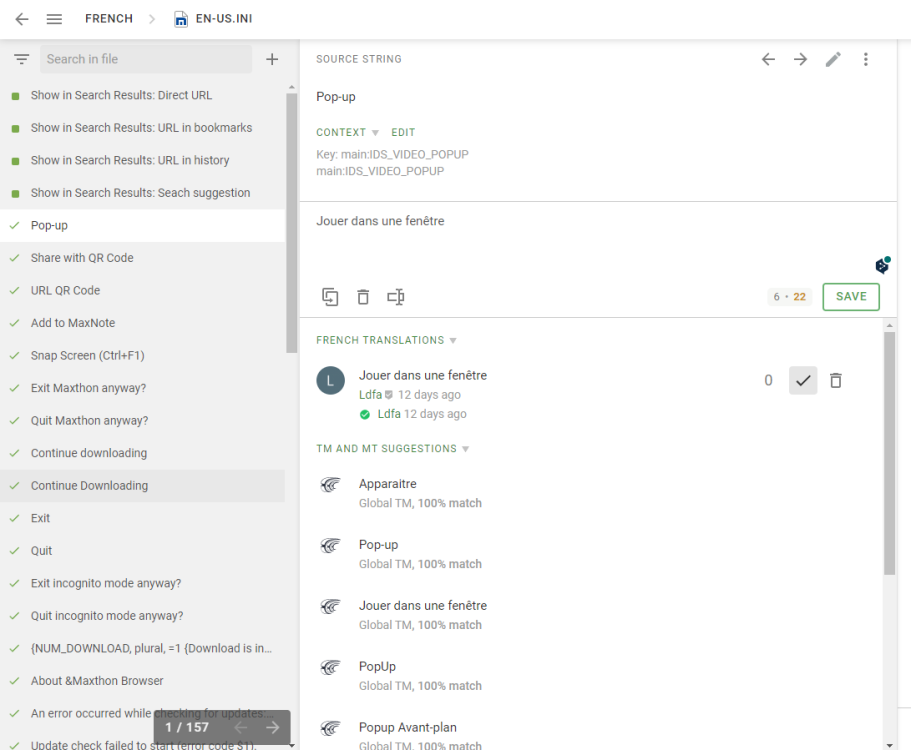The width and height of the screenshot is (911, 750).
Task: Delete Ldfa's translation suggestion
Action: (x=836, y=380)
